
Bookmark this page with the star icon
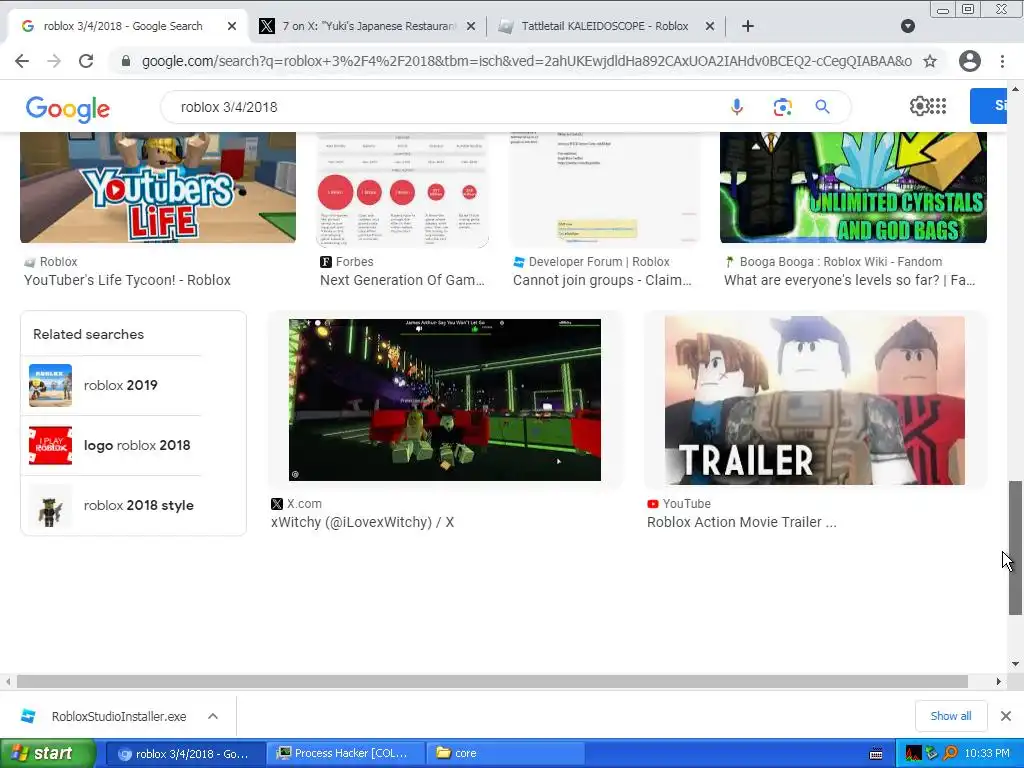pyautogui.click(x=930, y=61)
